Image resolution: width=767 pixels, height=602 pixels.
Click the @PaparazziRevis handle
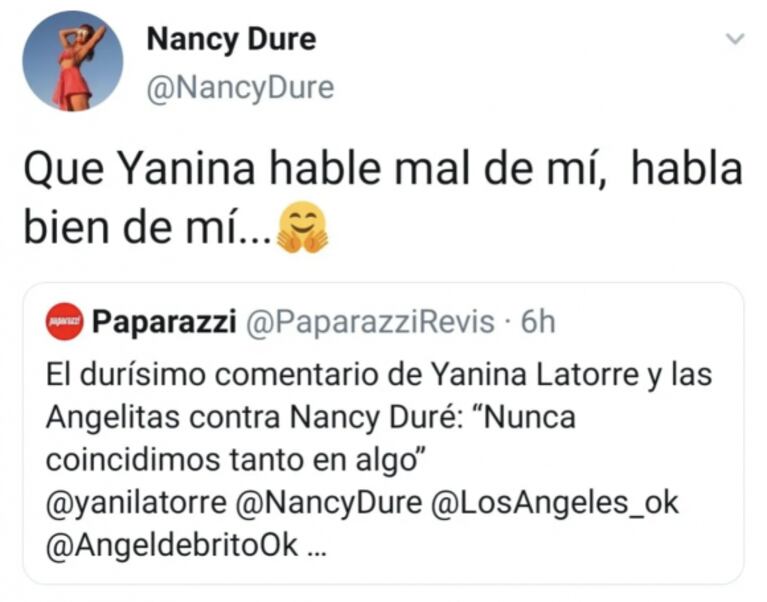tap(369, 322)
